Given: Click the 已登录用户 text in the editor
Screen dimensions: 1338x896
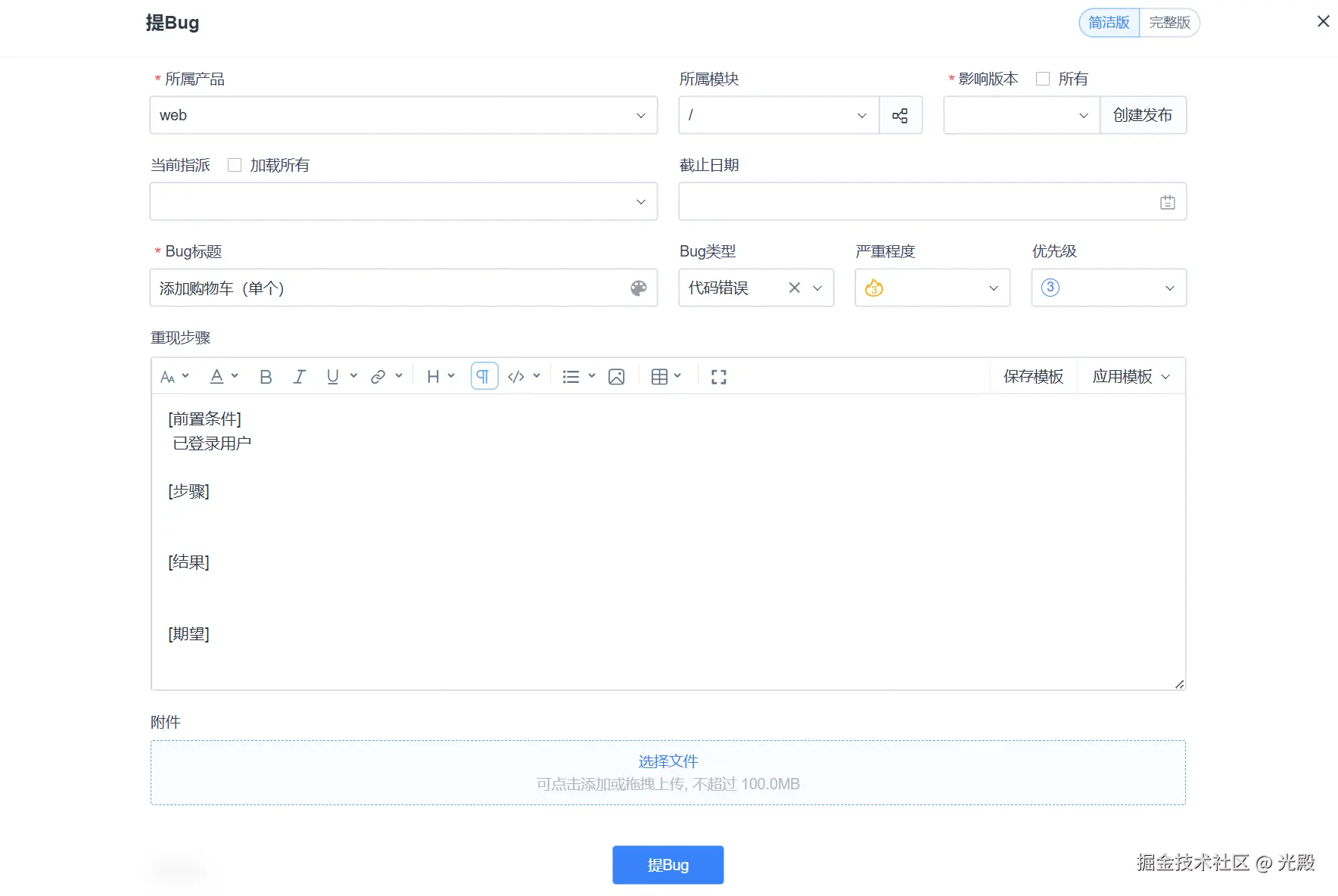Looking at the screenshot, I should point(212,443).
